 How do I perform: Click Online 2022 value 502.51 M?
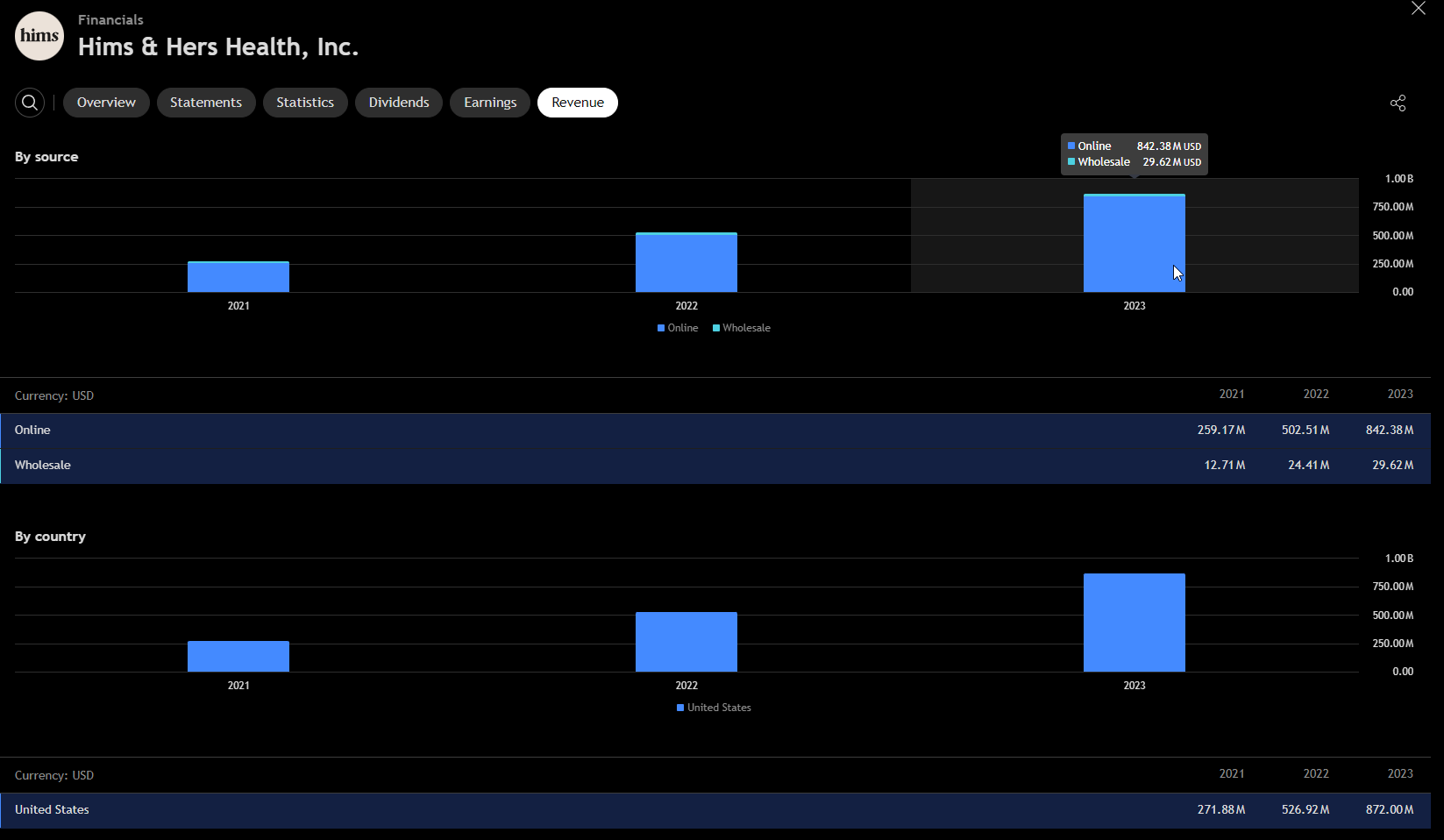1305,431
